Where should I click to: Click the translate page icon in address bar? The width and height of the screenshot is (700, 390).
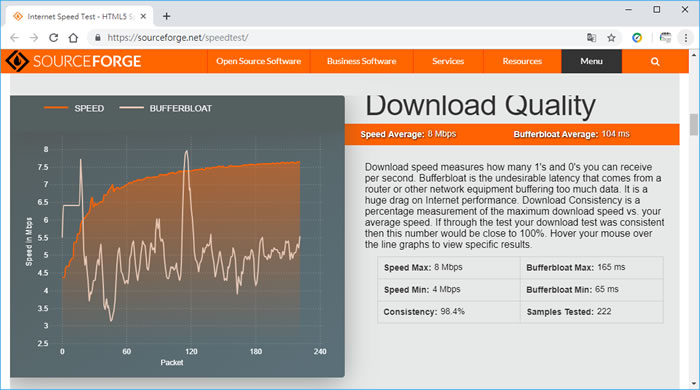[x=592, y=38]
